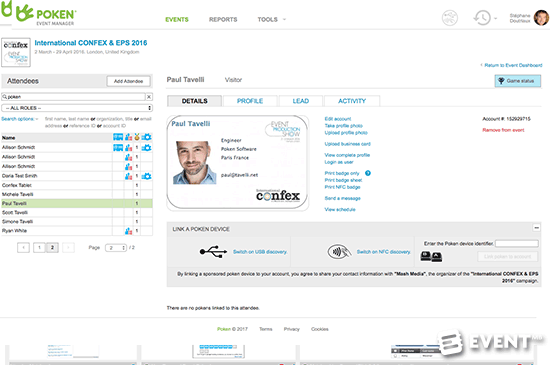Click Send a message link
Viewport: 550px width, 365px height.
(342, 198)
